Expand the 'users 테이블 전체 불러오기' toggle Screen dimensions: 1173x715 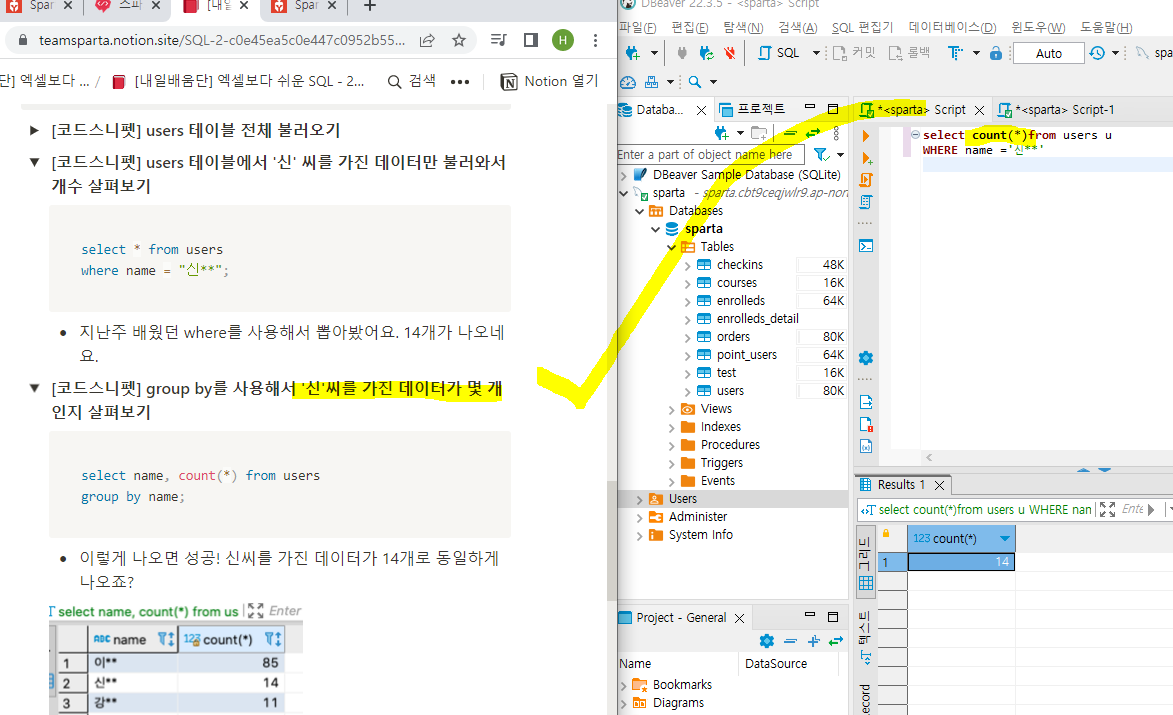click(34, 131)
